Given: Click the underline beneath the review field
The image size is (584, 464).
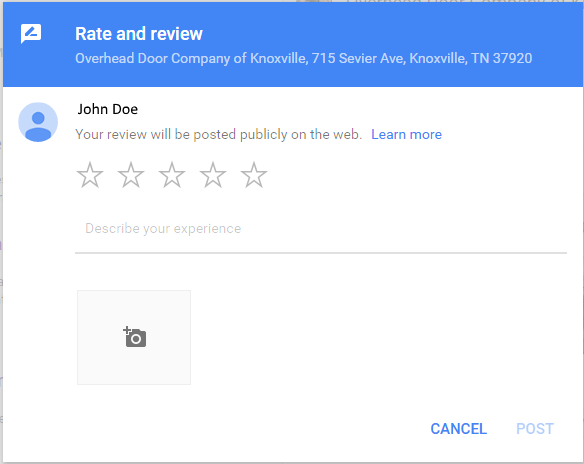Looking at the screenshot, I should click(x=321, y=253).
